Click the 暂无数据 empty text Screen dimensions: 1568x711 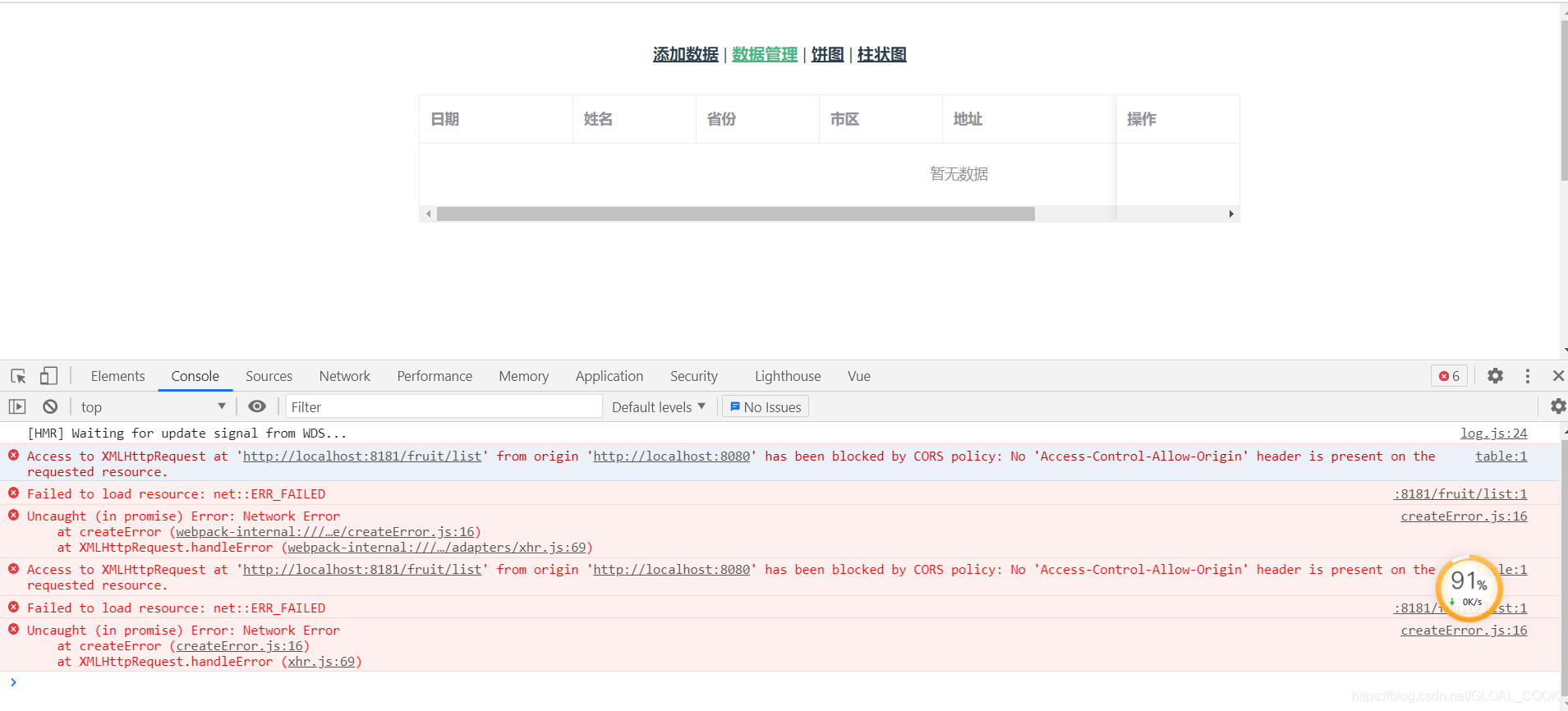959,174
